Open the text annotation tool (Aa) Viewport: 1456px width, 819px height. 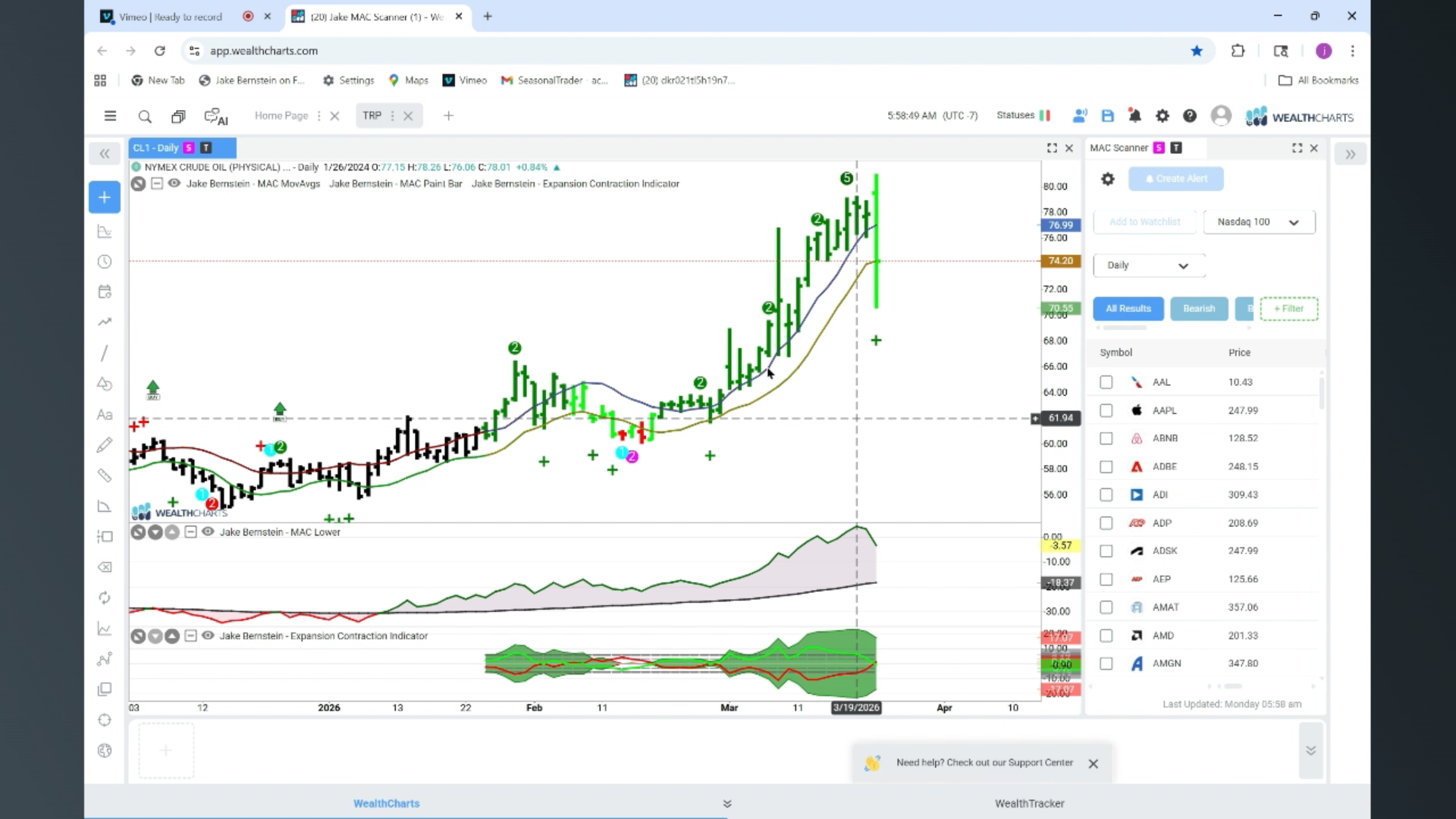point(105,415)
